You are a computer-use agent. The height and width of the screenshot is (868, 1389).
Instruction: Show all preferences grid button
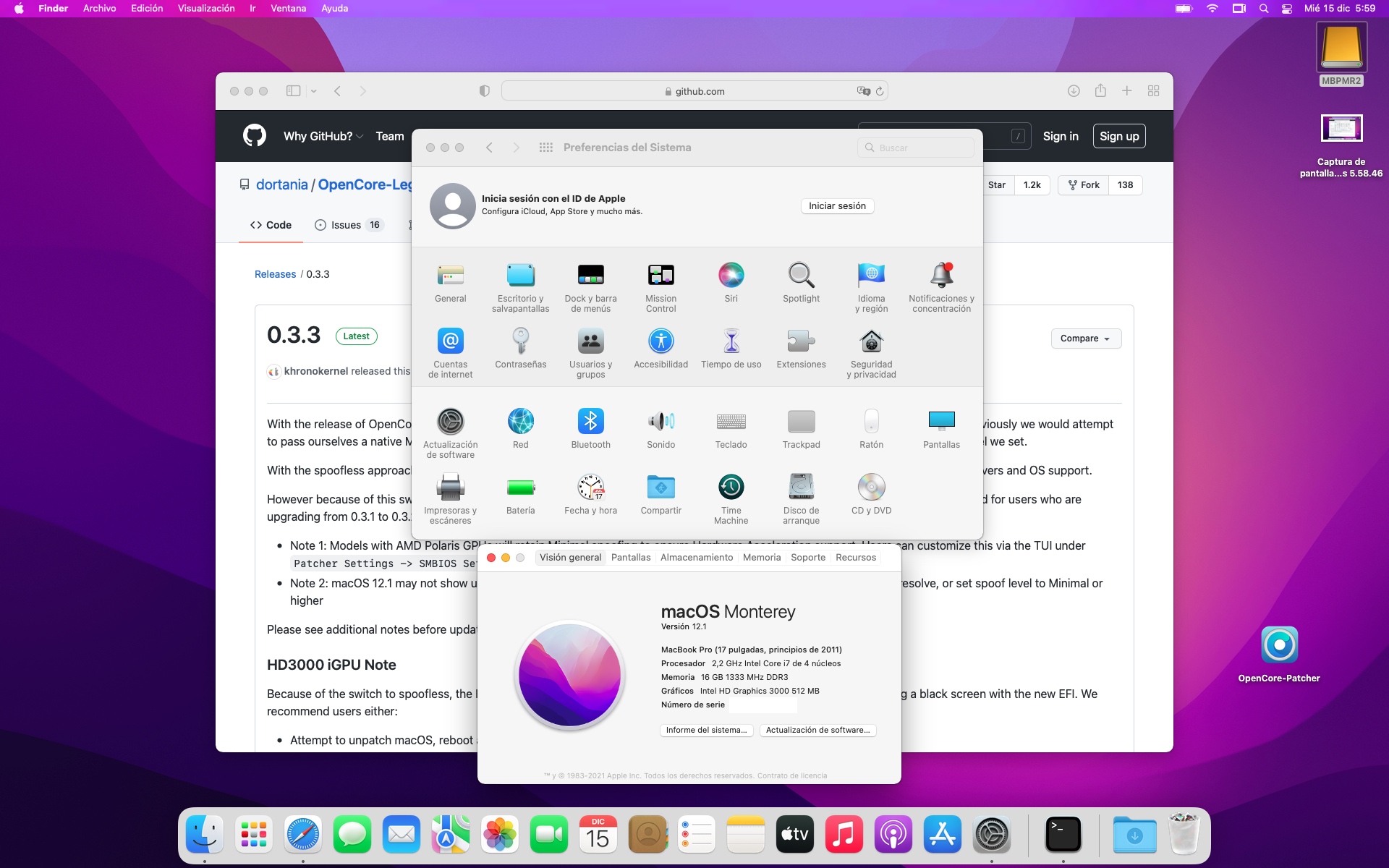coord(545,148)
